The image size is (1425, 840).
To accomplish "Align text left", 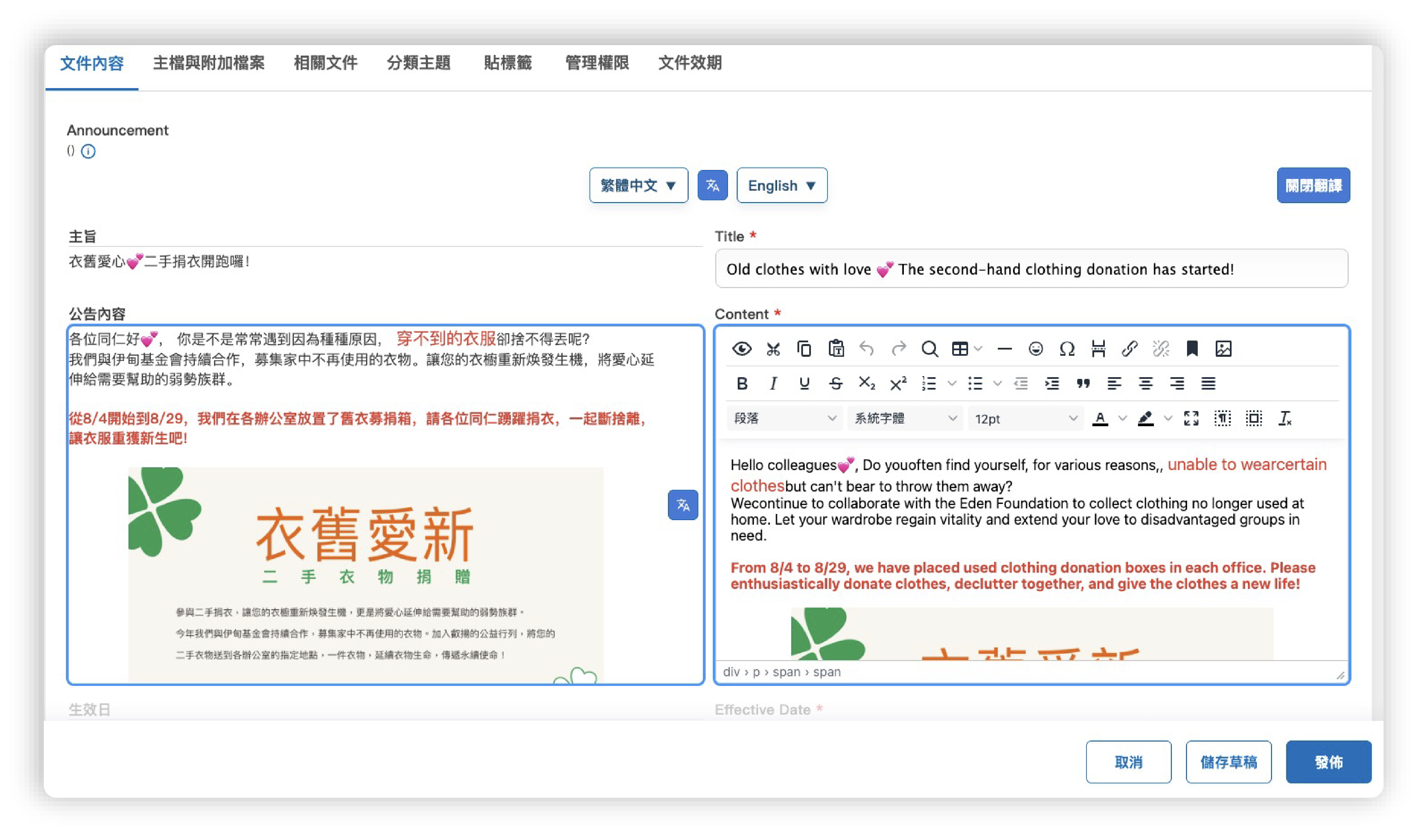I will [x=1114, y=384].
